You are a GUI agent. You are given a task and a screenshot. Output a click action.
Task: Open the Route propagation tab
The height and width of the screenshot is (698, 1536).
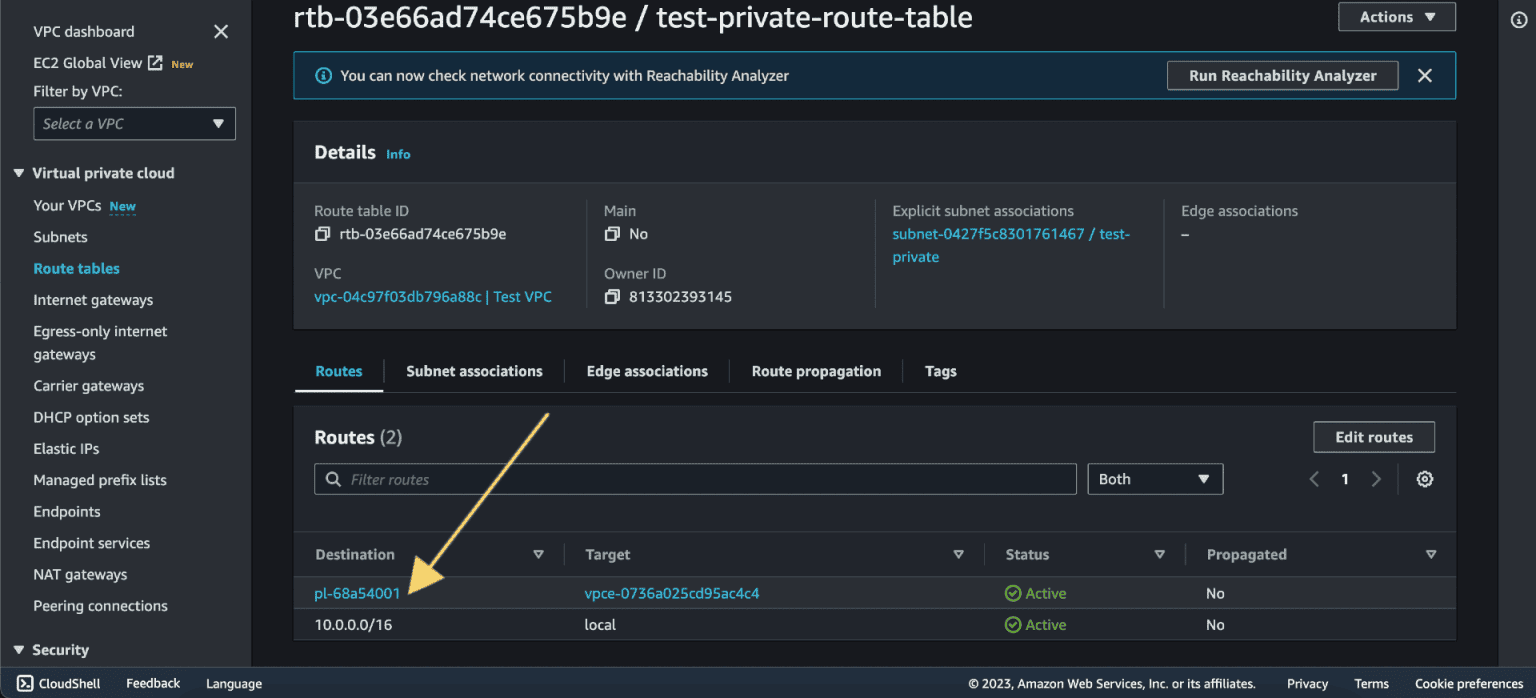pos(816,371)
